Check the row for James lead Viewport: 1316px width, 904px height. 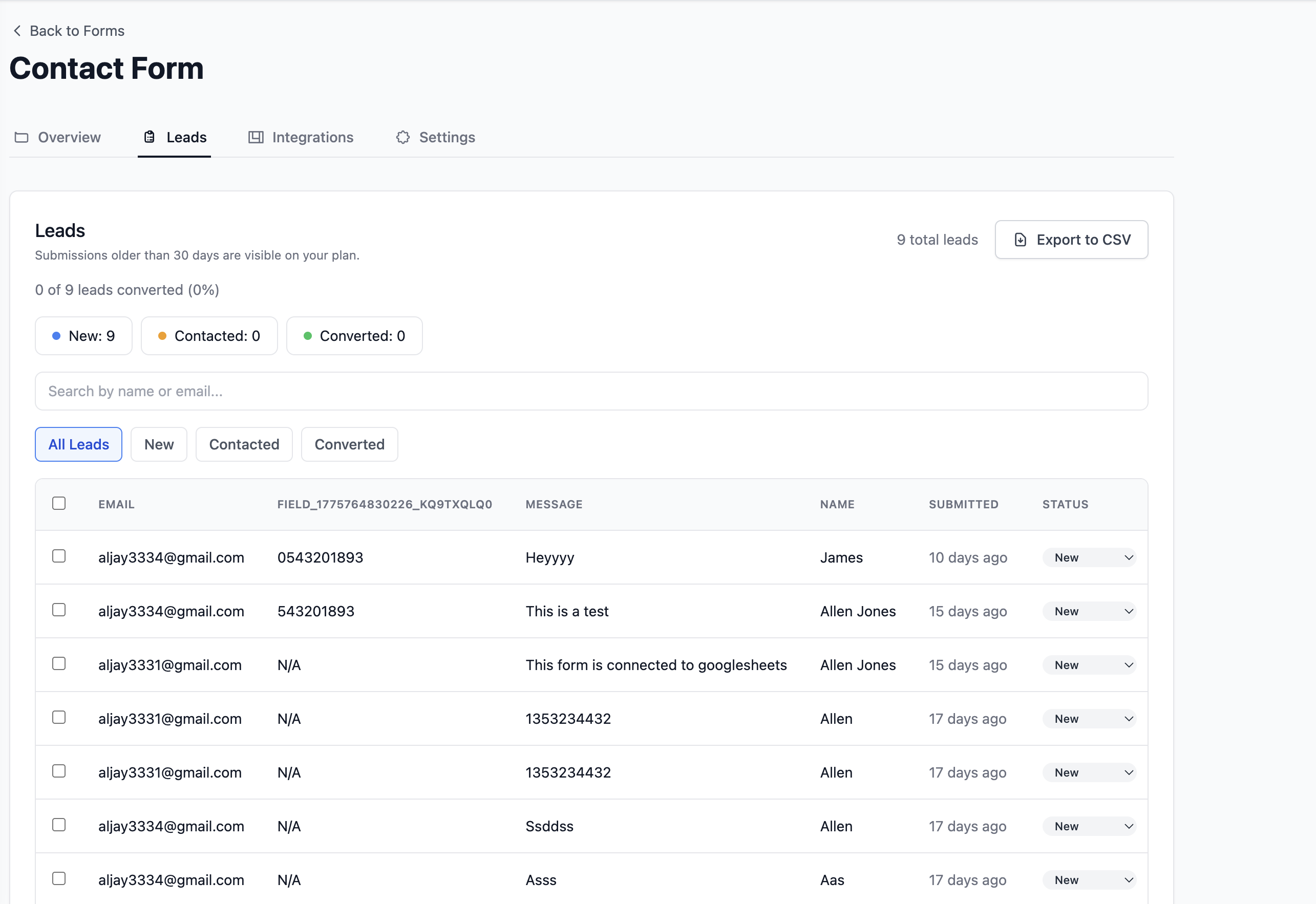(x=59, y=556)
